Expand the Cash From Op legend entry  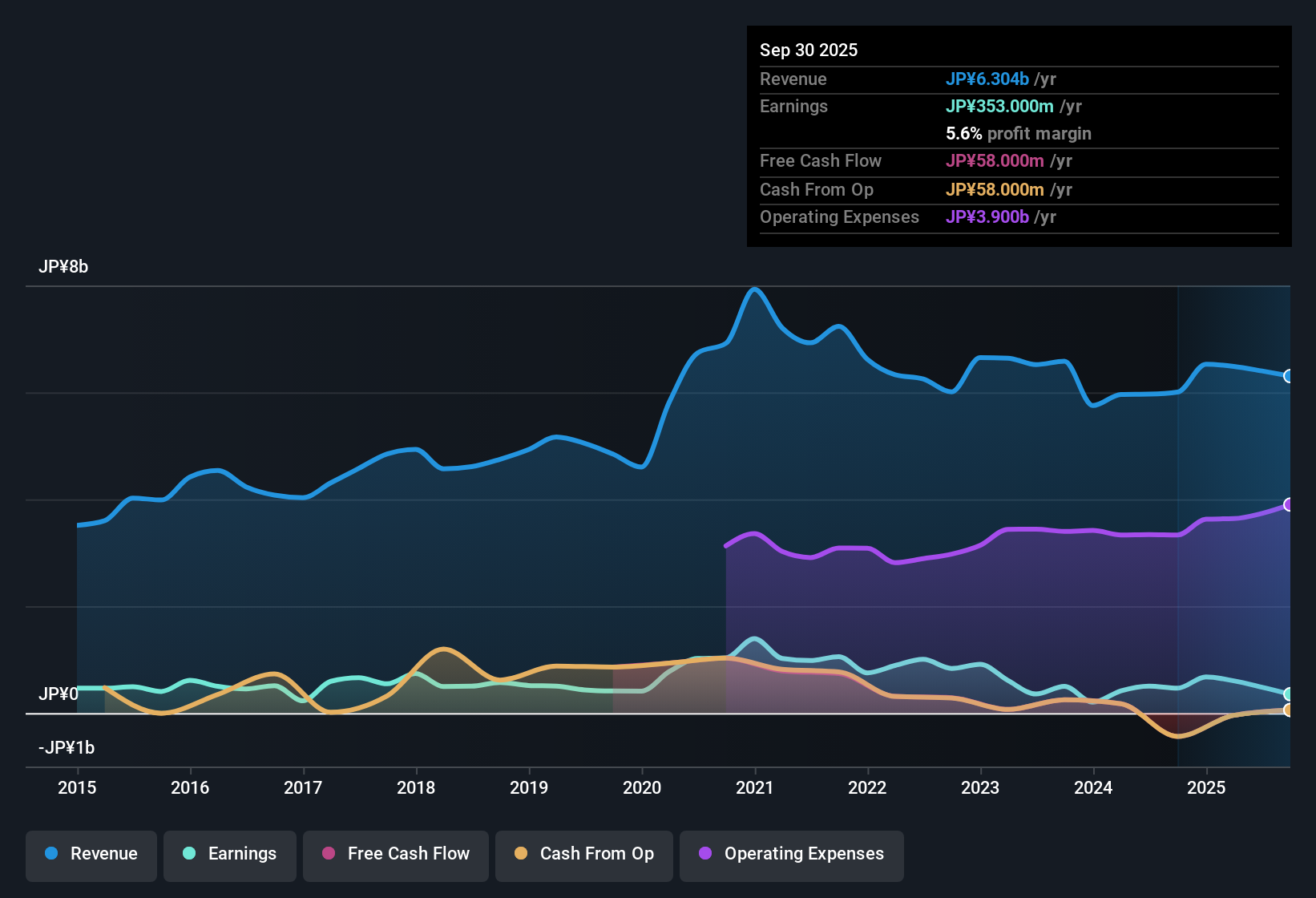point(583,854)
